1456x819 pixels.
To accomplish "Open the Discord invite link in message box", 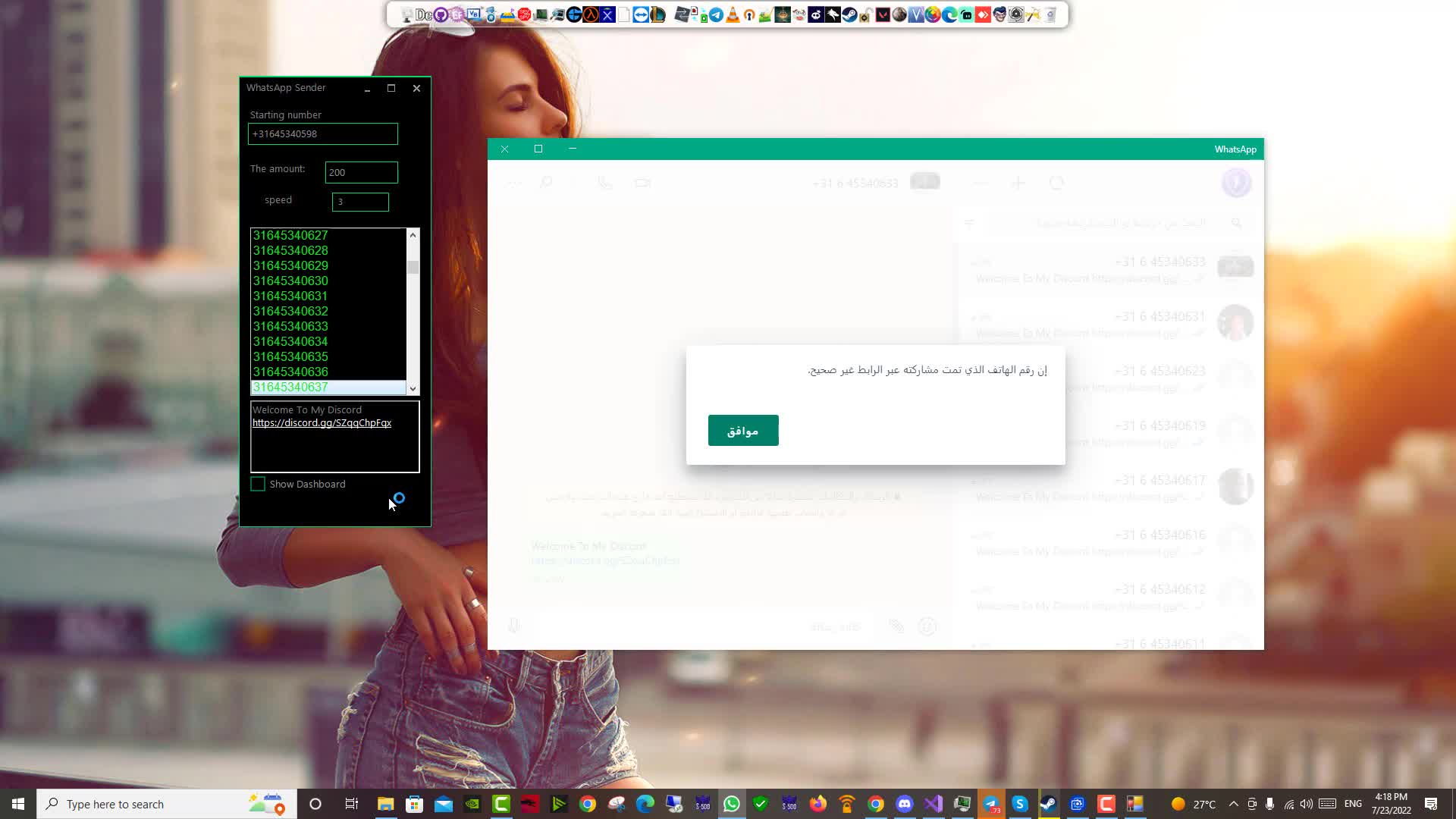I will 322,423.
